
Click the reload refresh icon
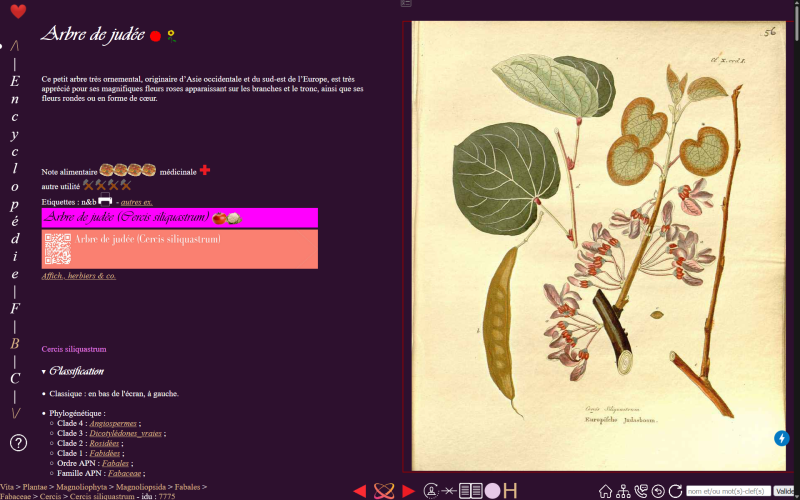coord(676,491)
